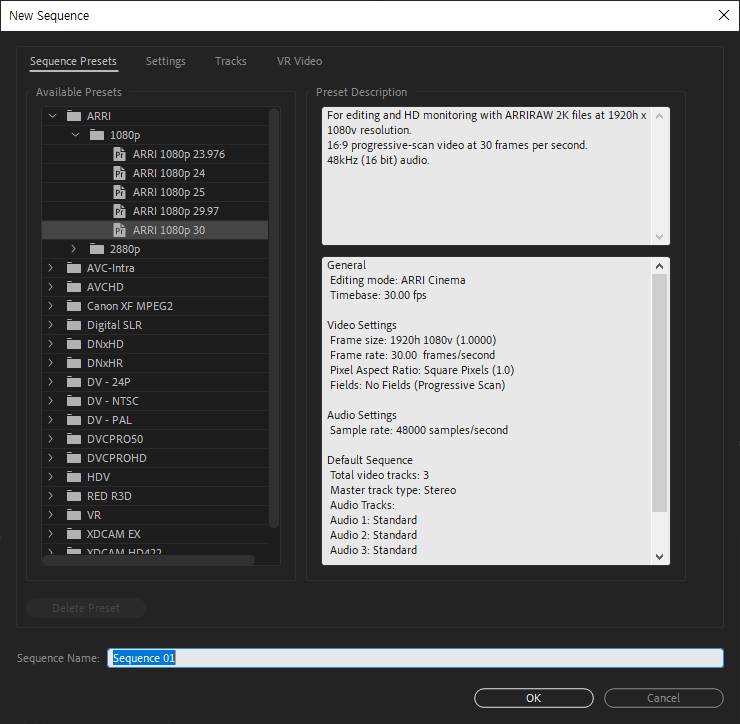Click the DV - NTSC folder icon
Screen dimensions: 740x724
pyautogui.click(x=74, y=401)
